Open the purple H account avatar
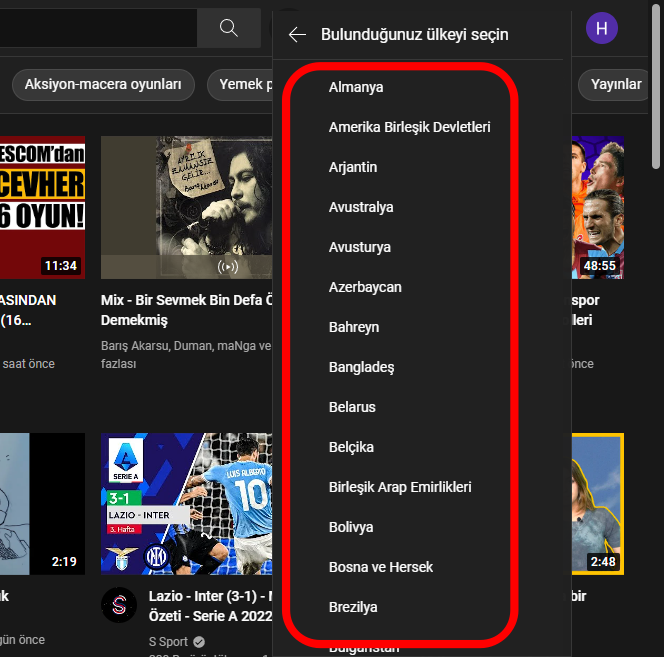Image resolution: width=664 pixels, height=657 pixels. (x=601, y=28)
